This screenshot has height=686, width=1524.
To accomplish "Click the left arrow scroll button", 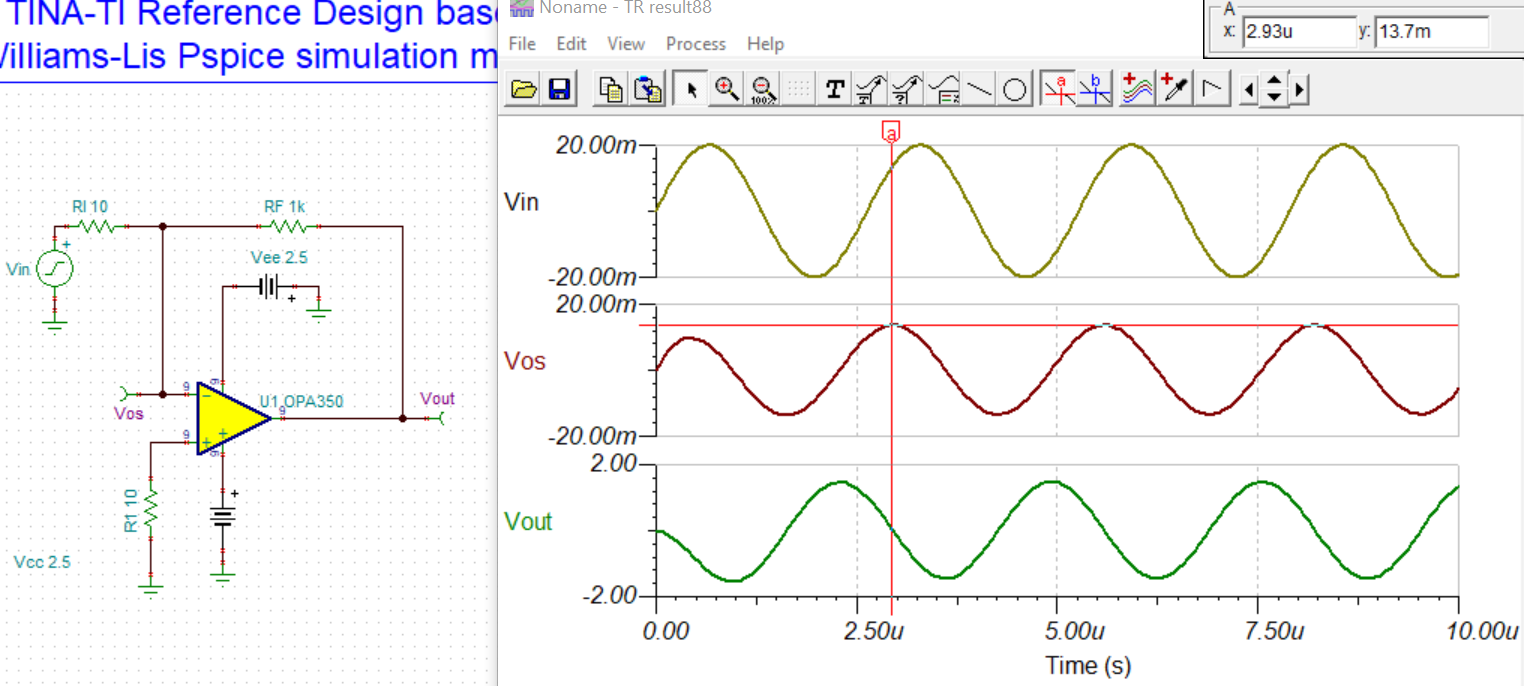I will 1247,90.
